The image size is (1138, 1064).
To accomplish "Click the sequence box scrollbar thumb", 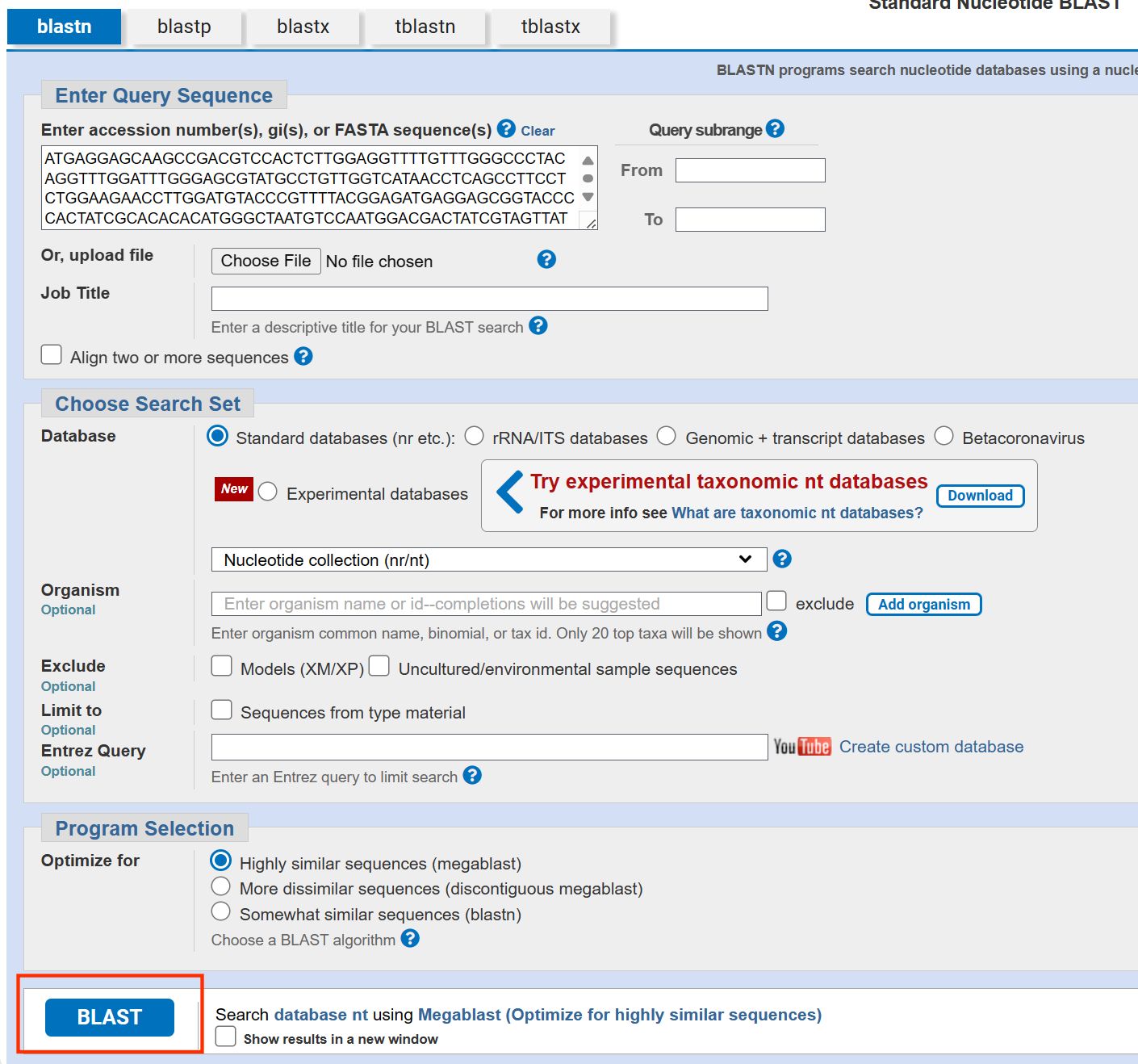I will pyautogui.click(x=588, y=178).
